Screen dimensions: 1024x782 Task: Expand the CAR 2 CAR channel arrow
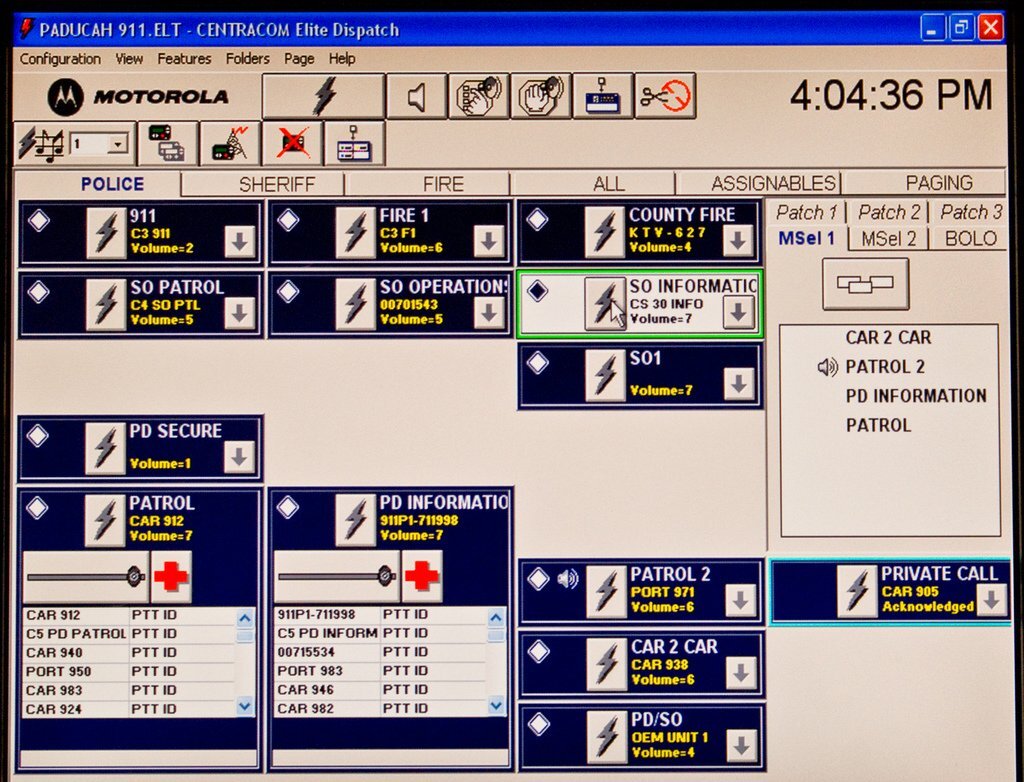(739, 672)
